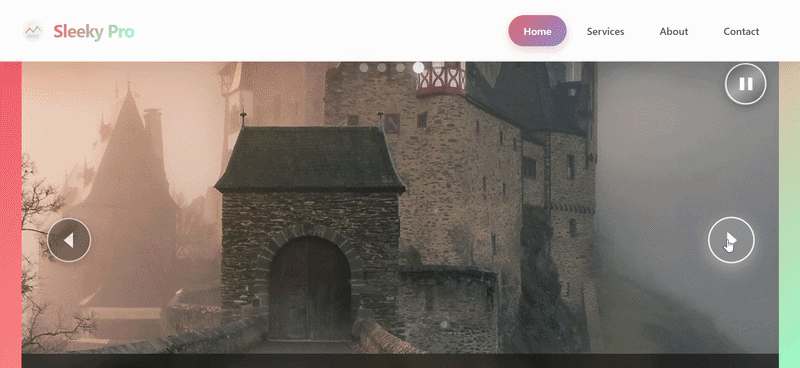The image size is (800, 368).
Task: Pause the slideshow autoplay
Action: [745, 84]
